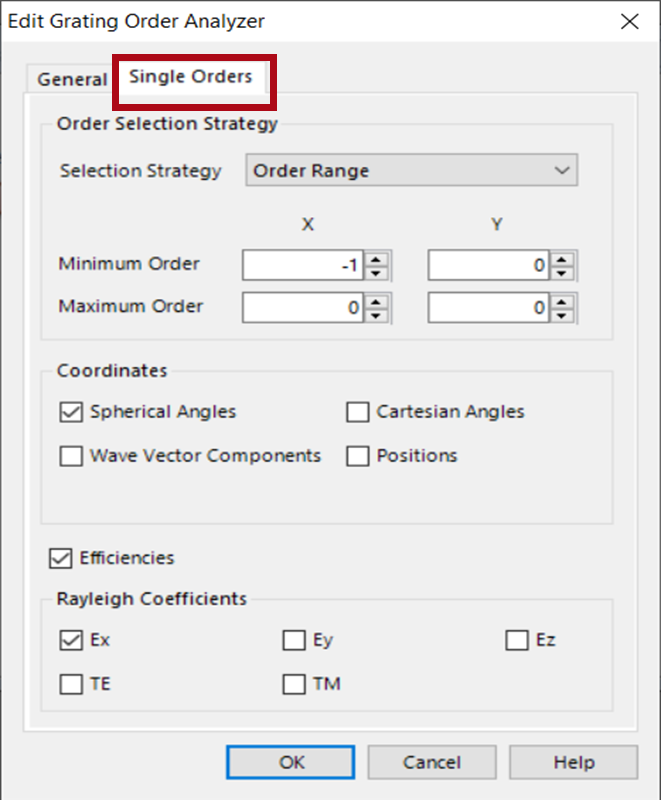Enable the Cartesian Angles checkbox

click(358, 412)
